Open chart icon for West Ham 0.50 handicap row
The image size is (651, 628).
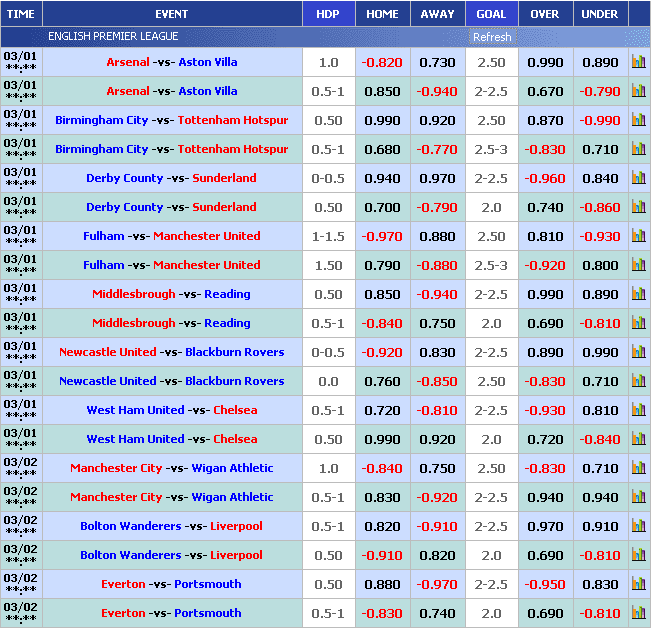(639, 439)
